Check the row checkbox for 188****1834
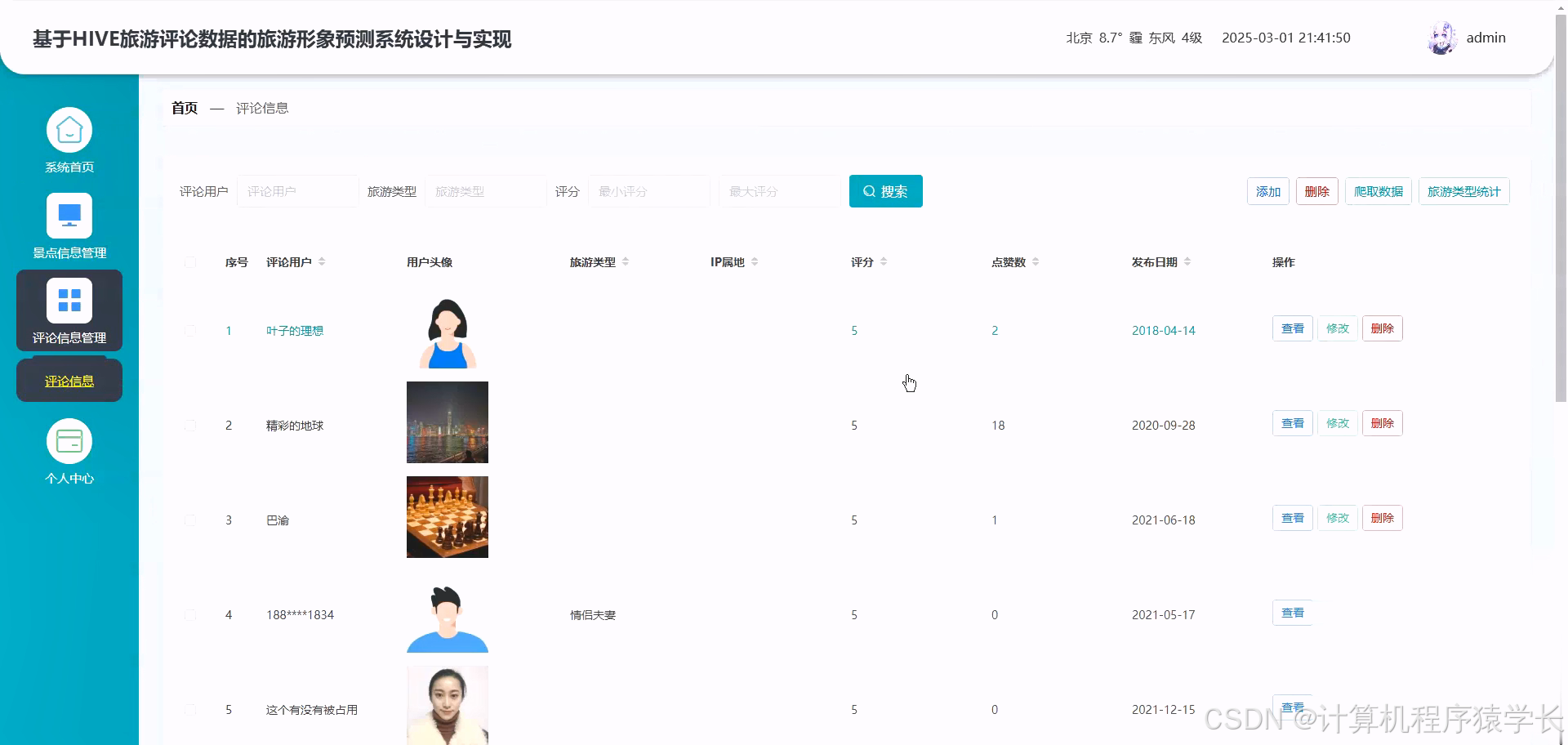Viewport: 1568px width, 745px height. (190, 615)
